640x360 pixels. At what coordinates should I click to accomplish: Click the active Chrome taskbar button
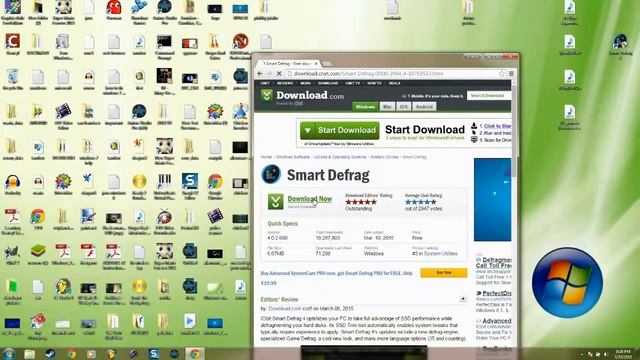195,354
